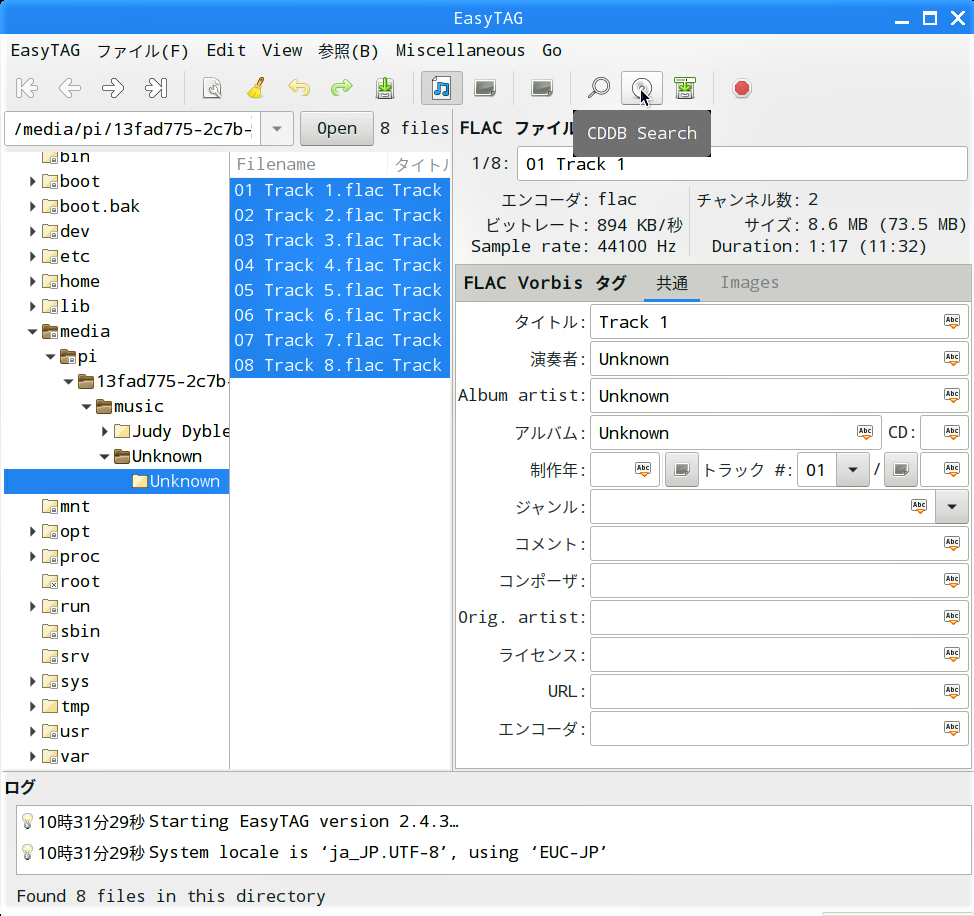Redo the change with green arrow
Image resolution: width=974 pixels, height=916 pixels.
[x=342, y=88]
